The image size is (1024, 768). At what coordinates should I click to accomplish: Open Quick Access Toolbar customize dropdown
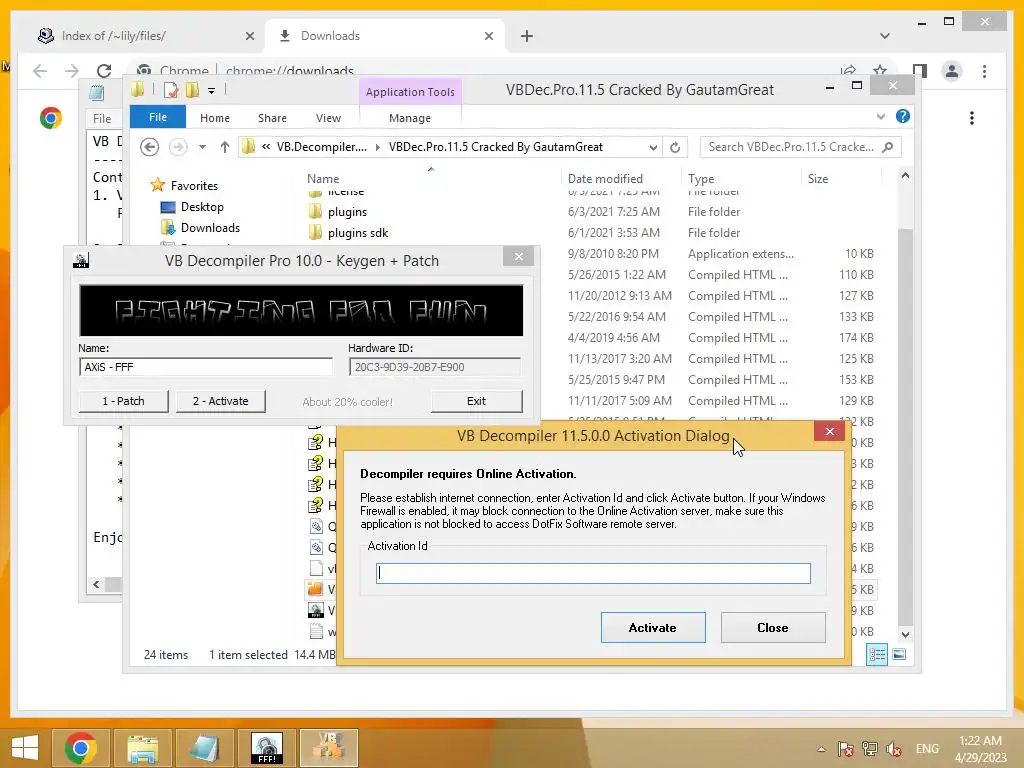212,91
